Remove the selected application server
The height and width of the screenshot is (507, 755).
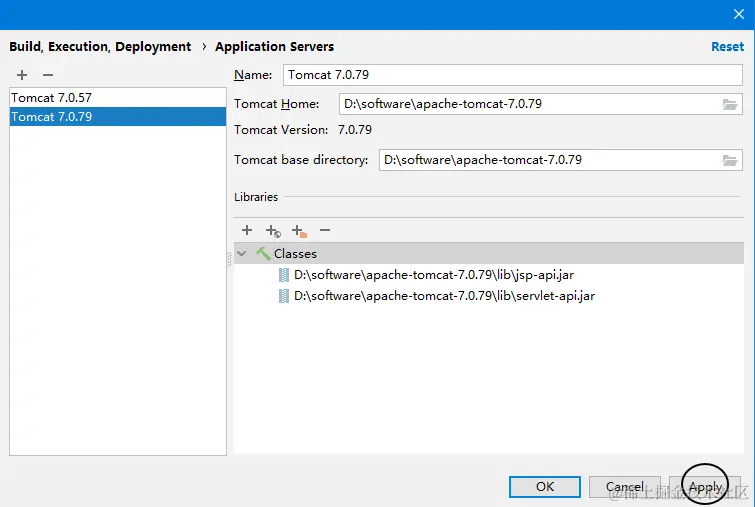[48, 75]
